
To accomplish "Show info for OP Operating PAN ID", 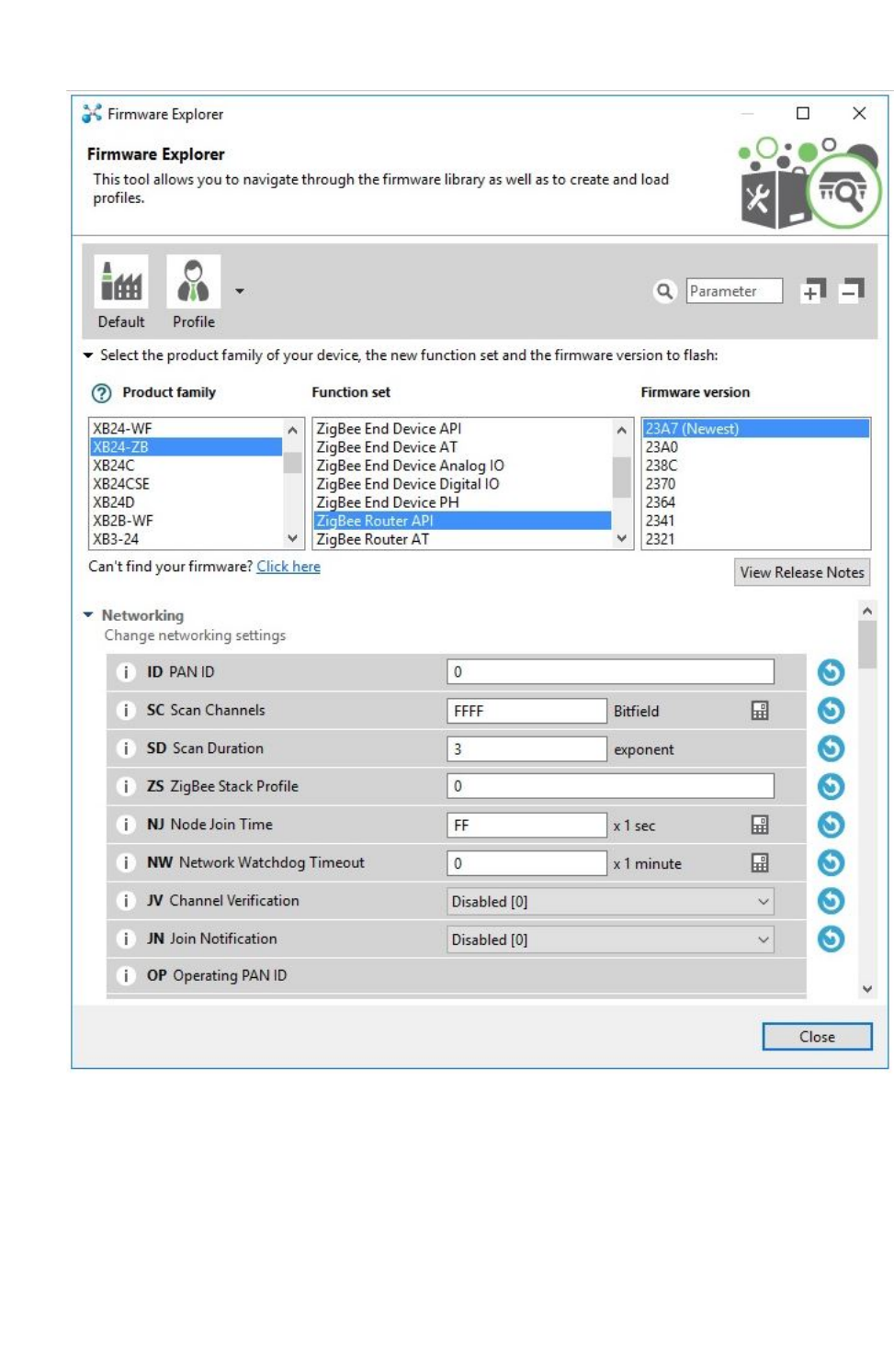I will 126,975.
